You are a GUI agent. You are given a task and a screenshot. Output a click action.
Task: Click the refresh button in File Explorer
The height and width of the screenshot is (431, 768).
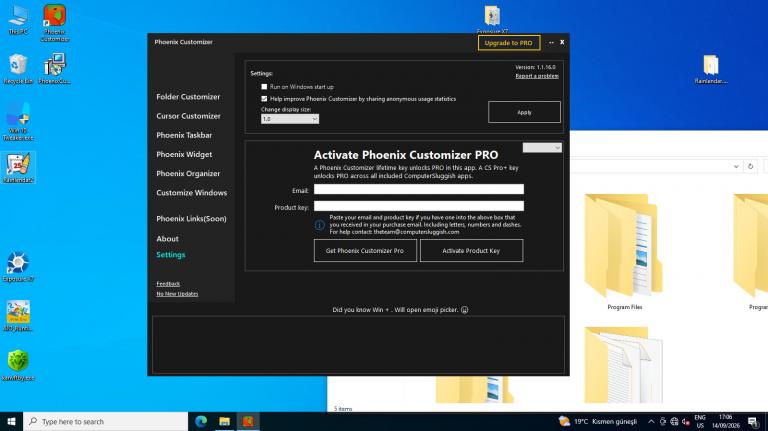[750, 167]
